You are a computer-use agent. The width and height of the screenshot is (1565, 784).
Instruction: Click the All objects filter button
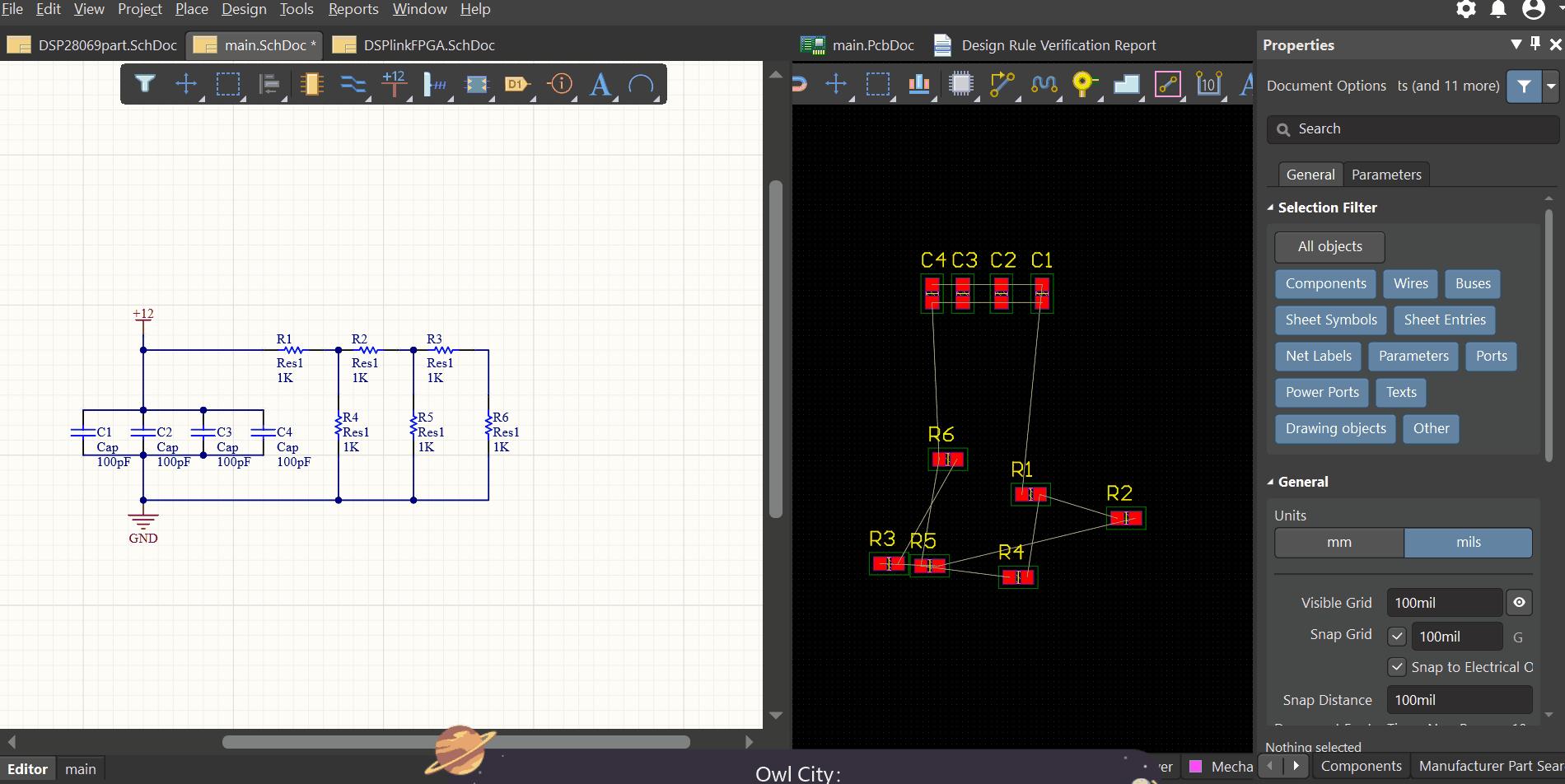[1329, 246]
